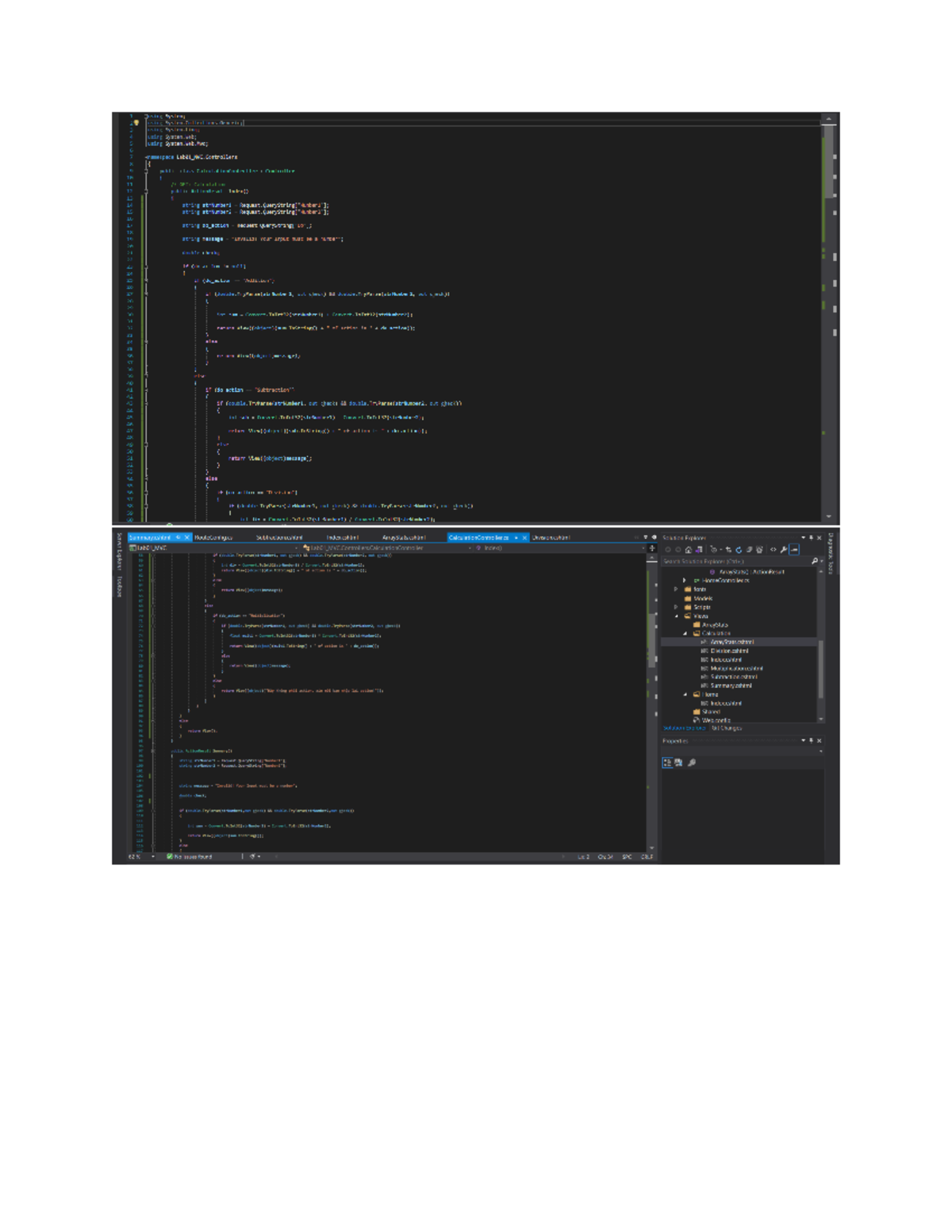This screenshot has height=1232, width=952.
Task: Click the Alphabetical sort icon in Properties
Action: [x=678, y=762]
